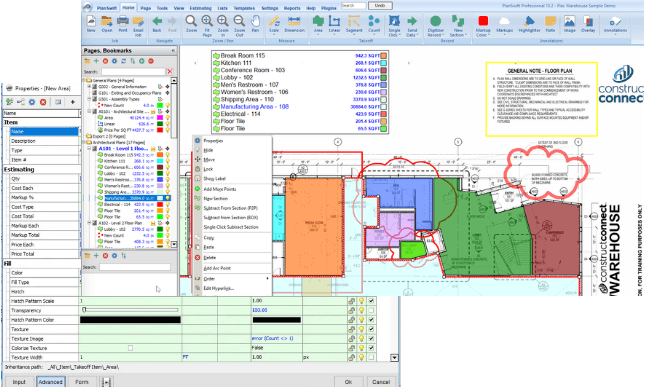
Task: Toggle the Texture Image row checkbox
Action: coord(371,338)
